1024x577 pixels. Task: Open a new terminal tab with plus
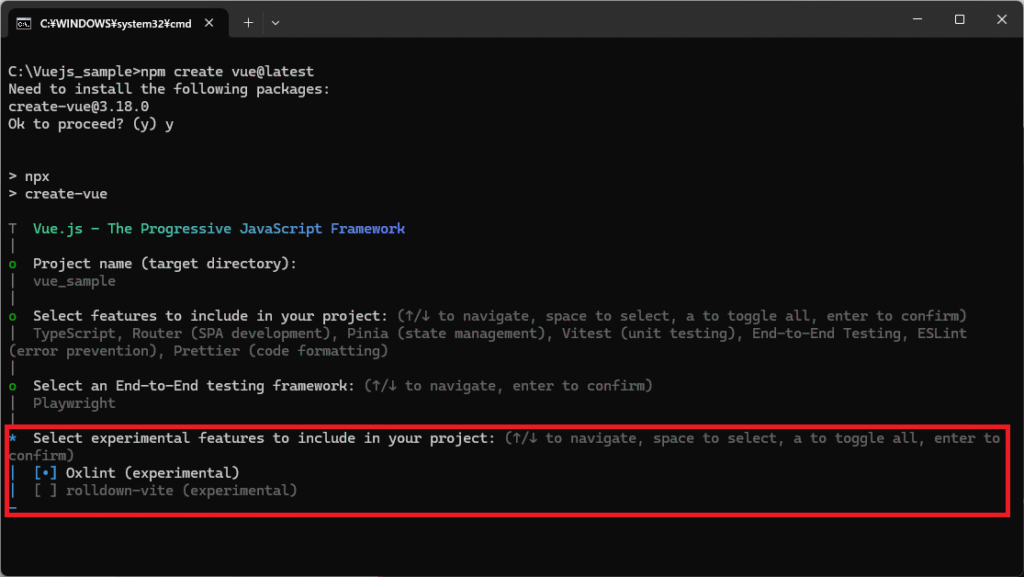[x=248, y=22]
